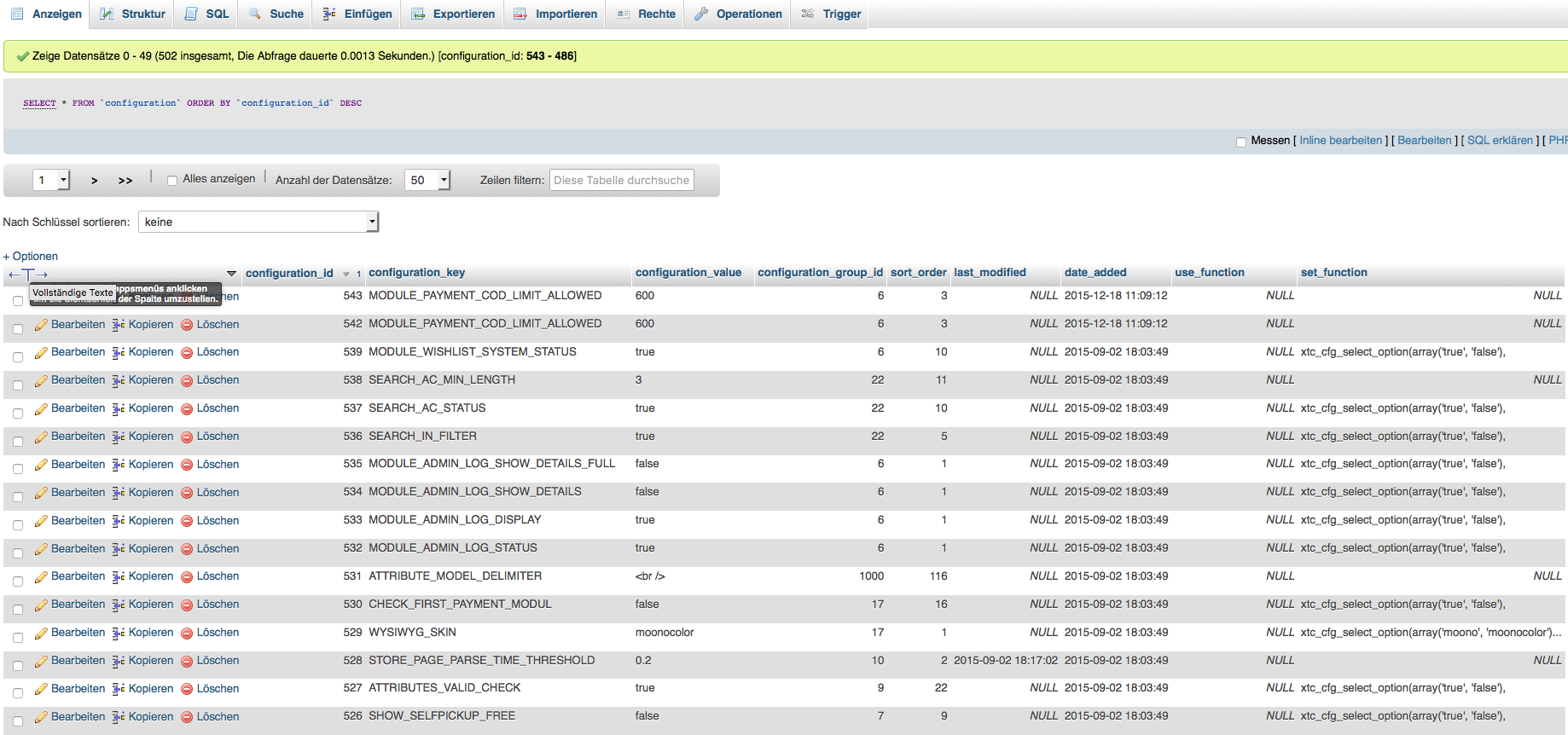Click the copy icon for ATTRIBUTE_MODEL_DELIMITER row

[119, 577]
